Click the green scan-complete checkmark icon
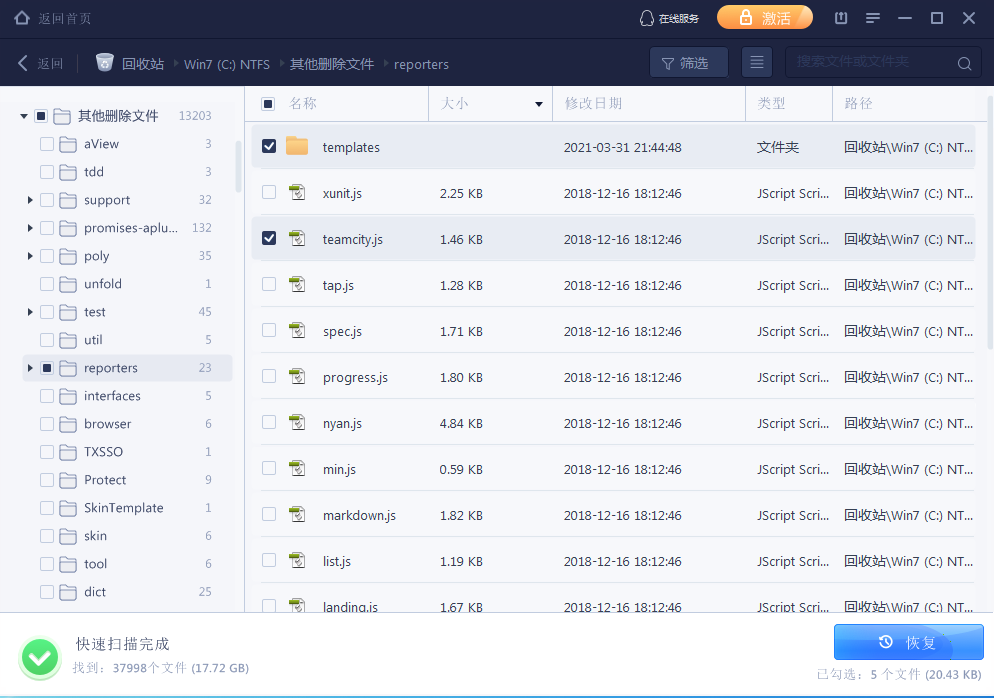The image size is (994, 698). tap(40, 657)
